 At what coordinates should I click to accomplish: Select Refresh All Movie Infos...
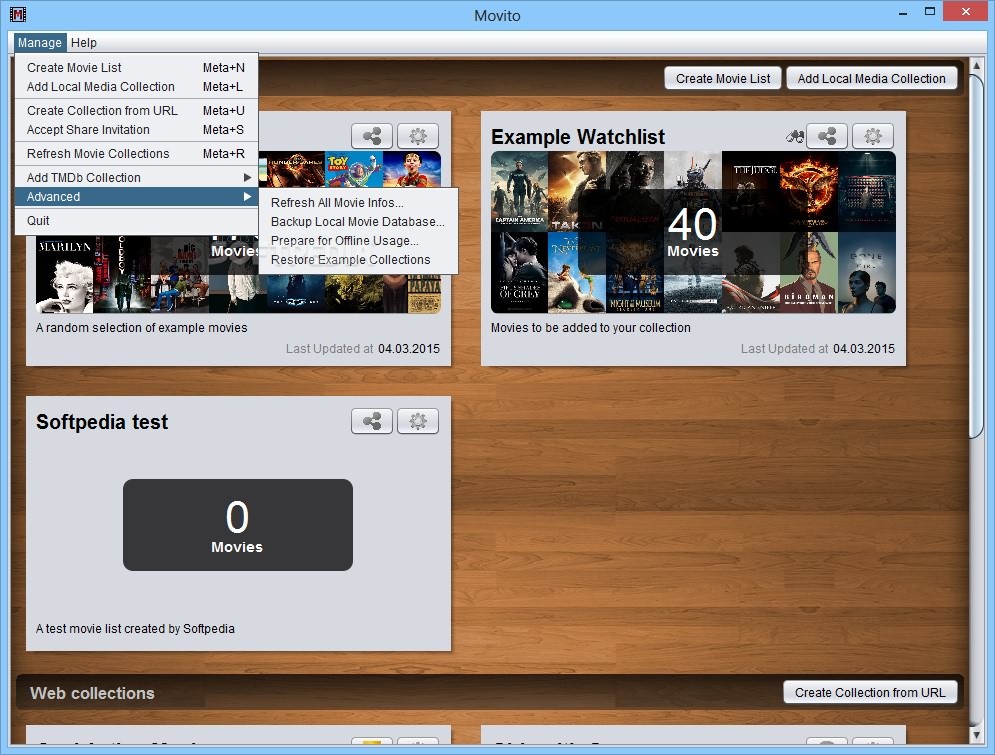[358, 202]
